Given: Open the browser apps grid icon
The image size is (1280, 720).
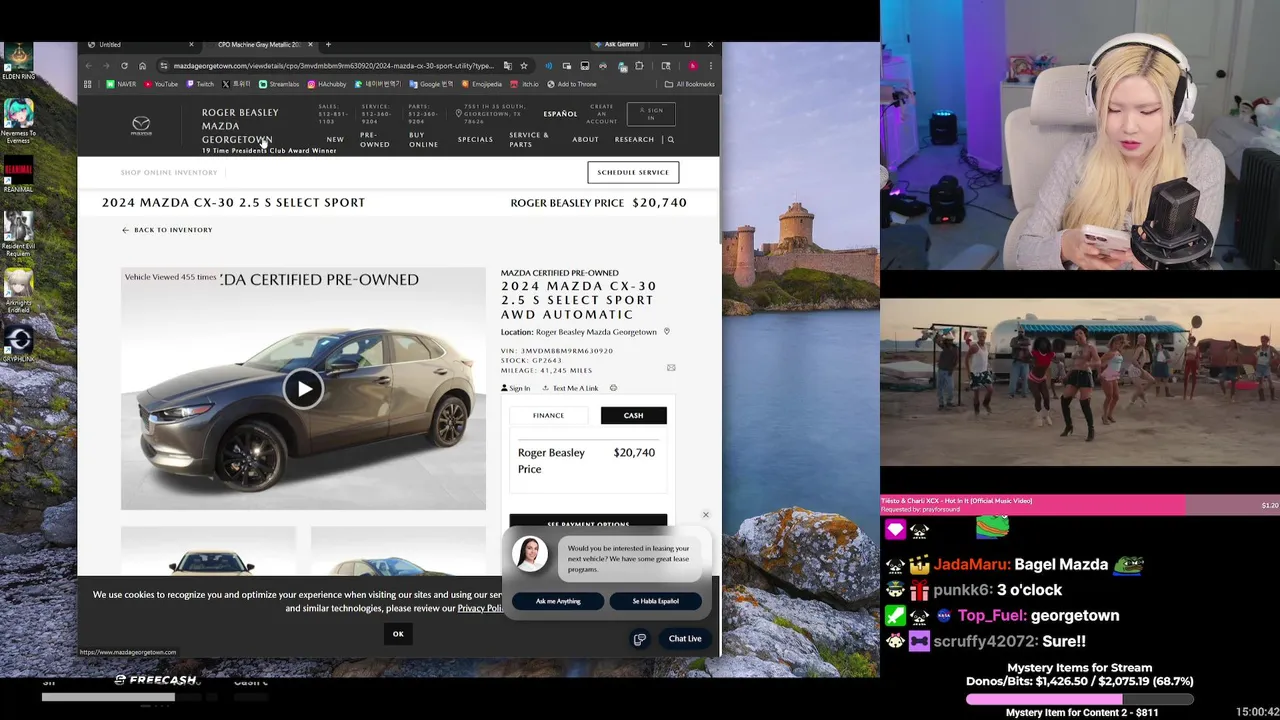Looking at the screenshot, I should [88, 84].
